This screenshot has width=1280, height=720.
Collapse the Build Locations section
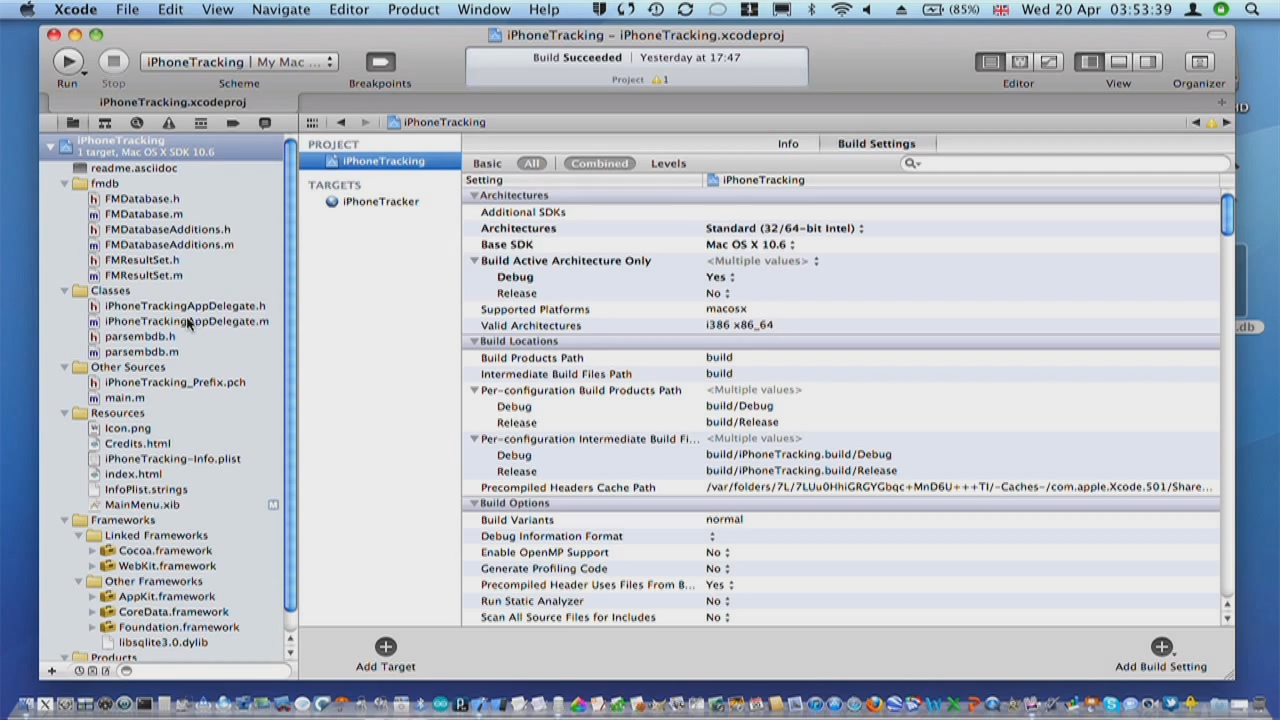[x=474, y=342]
